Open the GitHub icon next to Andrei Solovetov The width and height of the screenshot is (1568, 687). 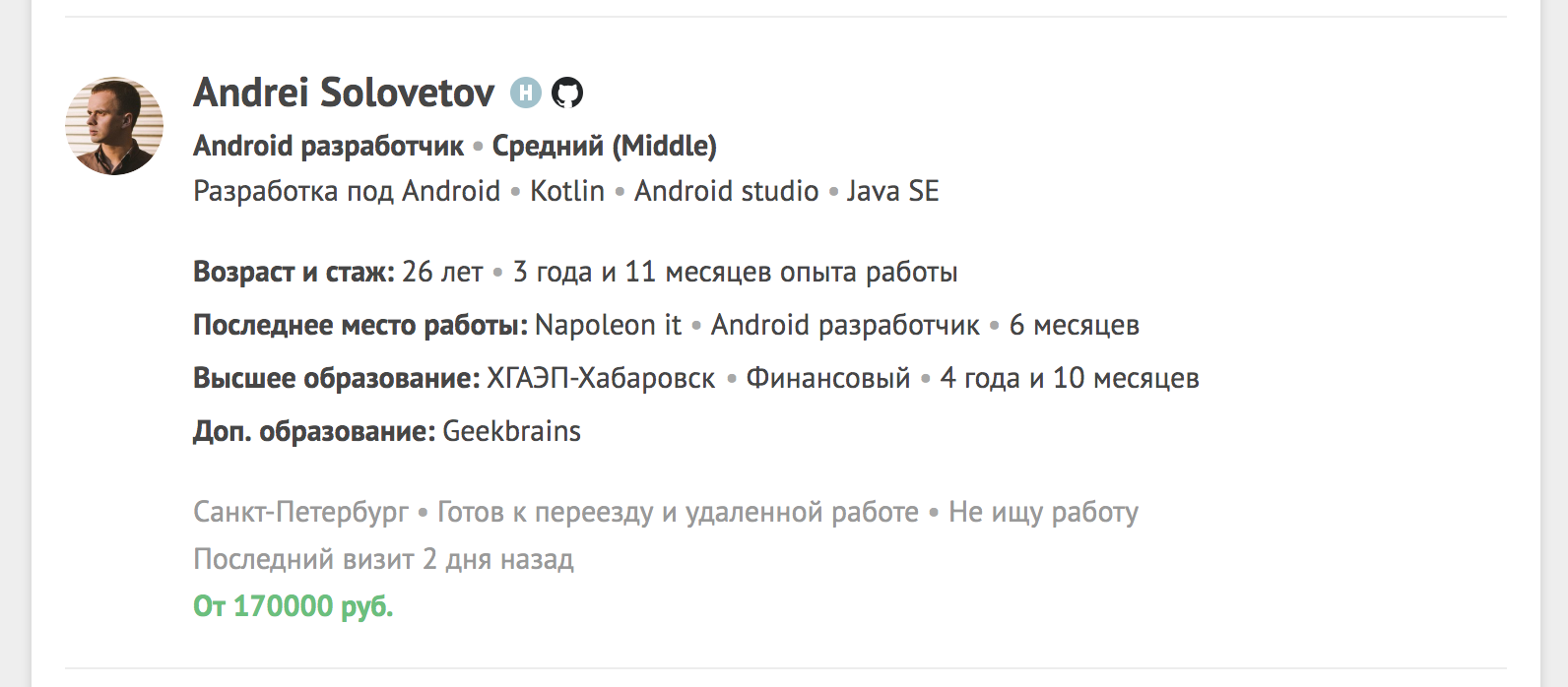(x=566, y=93)
